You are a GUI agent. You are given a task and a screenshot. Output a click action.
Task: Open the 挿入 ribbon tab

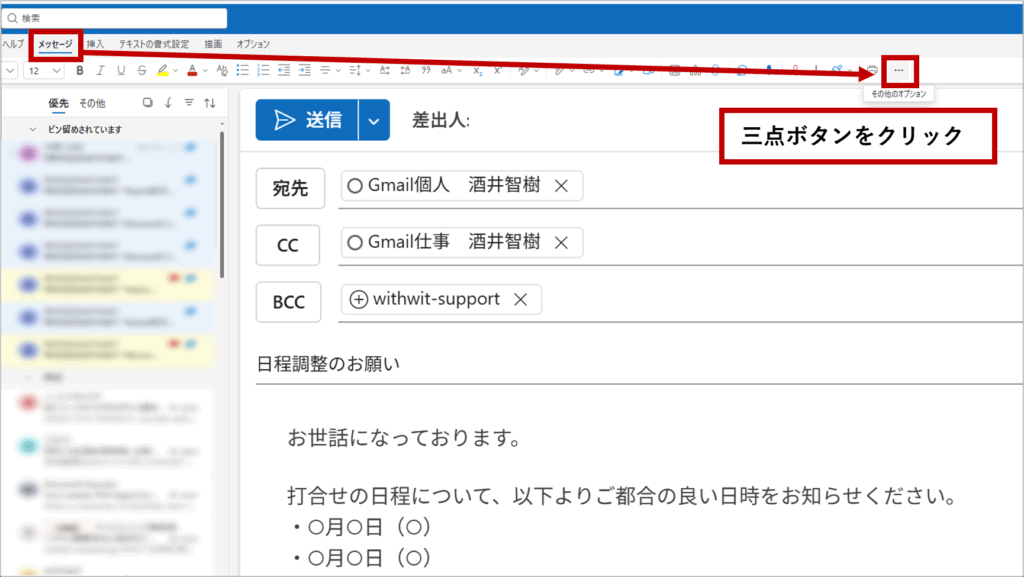(95, 44)
